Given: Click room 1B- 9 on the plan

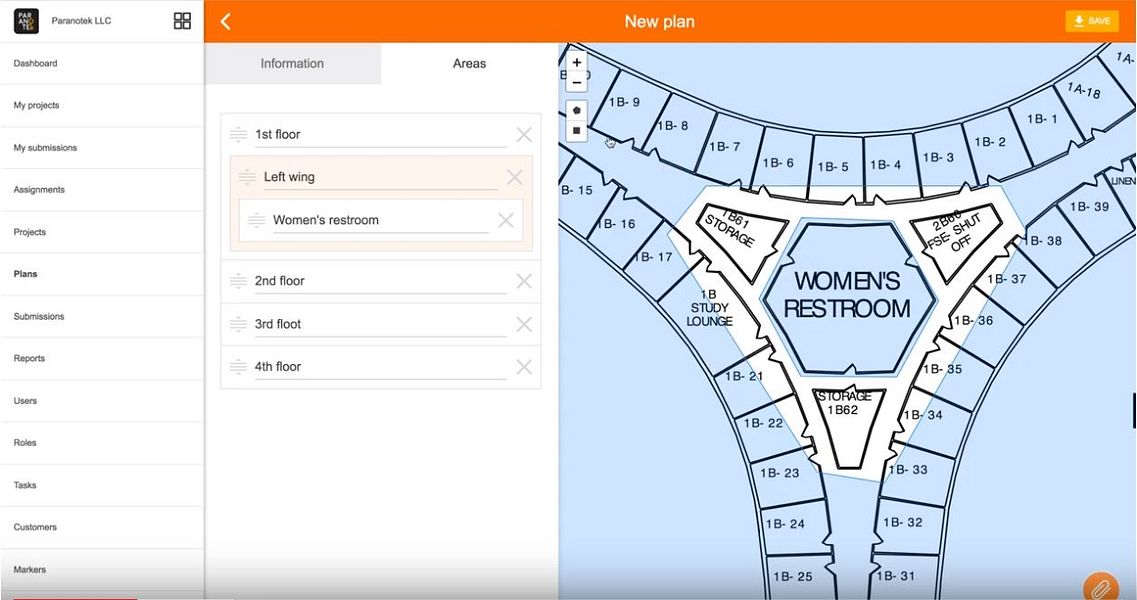Looking at the screenshot, I should pos(625,104).
